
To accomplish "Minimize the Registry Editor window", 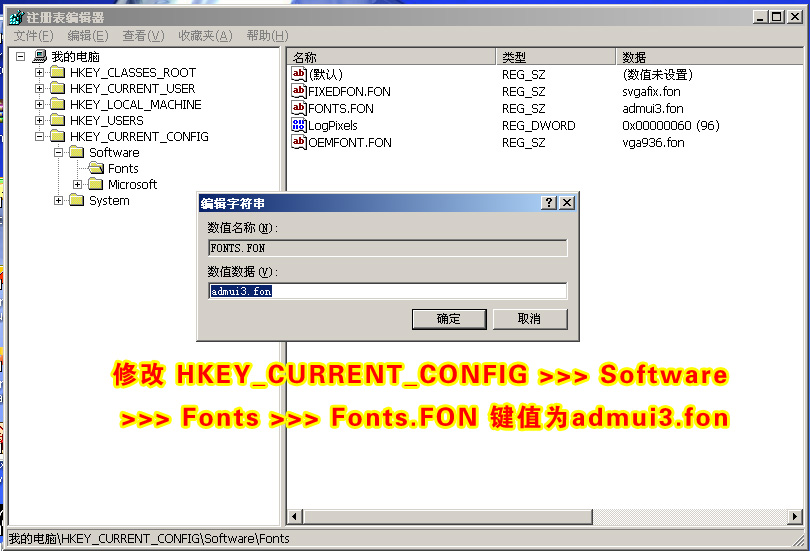I will (x=760, y=17).
